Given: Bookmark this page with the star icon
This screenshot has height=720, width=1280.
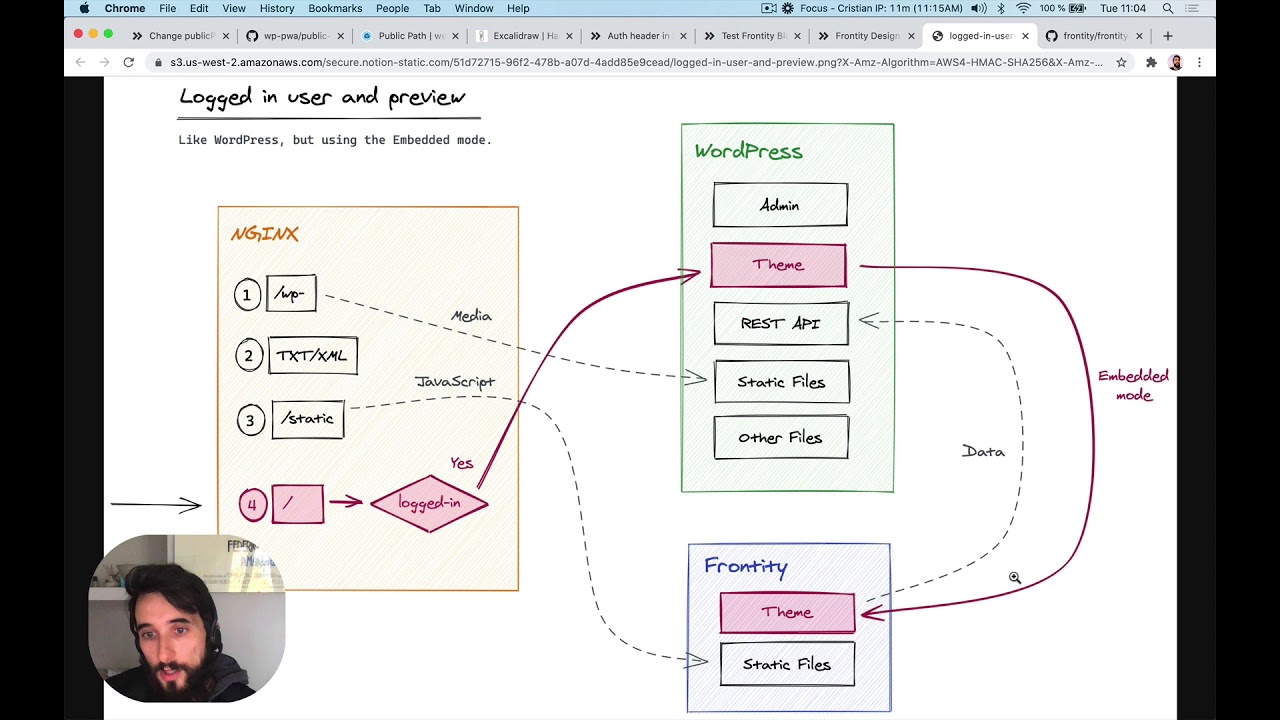Looking at the screenshot, I should [1121, 62].
